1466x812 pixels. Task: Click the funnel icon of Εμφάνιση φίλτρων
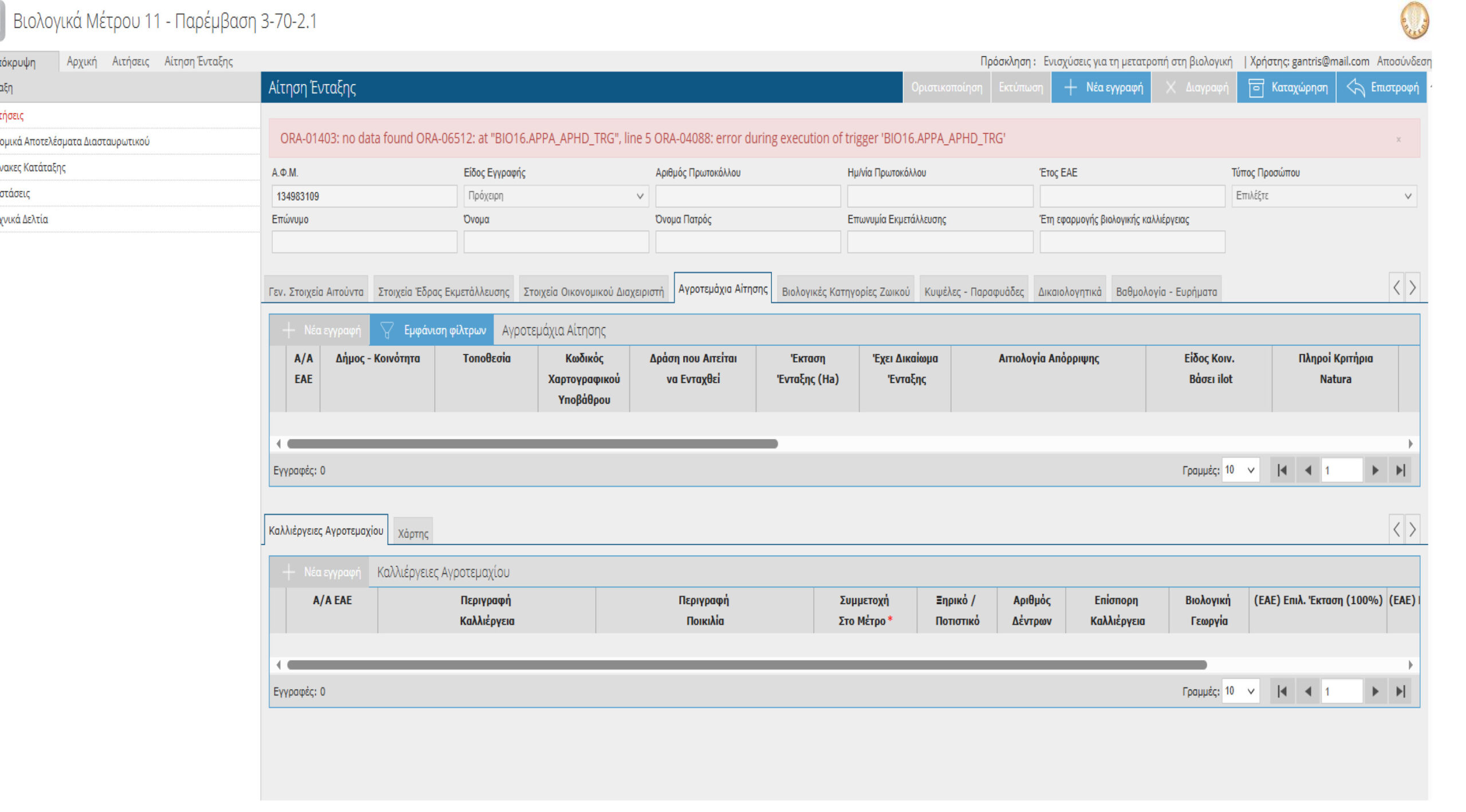pyautogui.click(x=387, y=330)
